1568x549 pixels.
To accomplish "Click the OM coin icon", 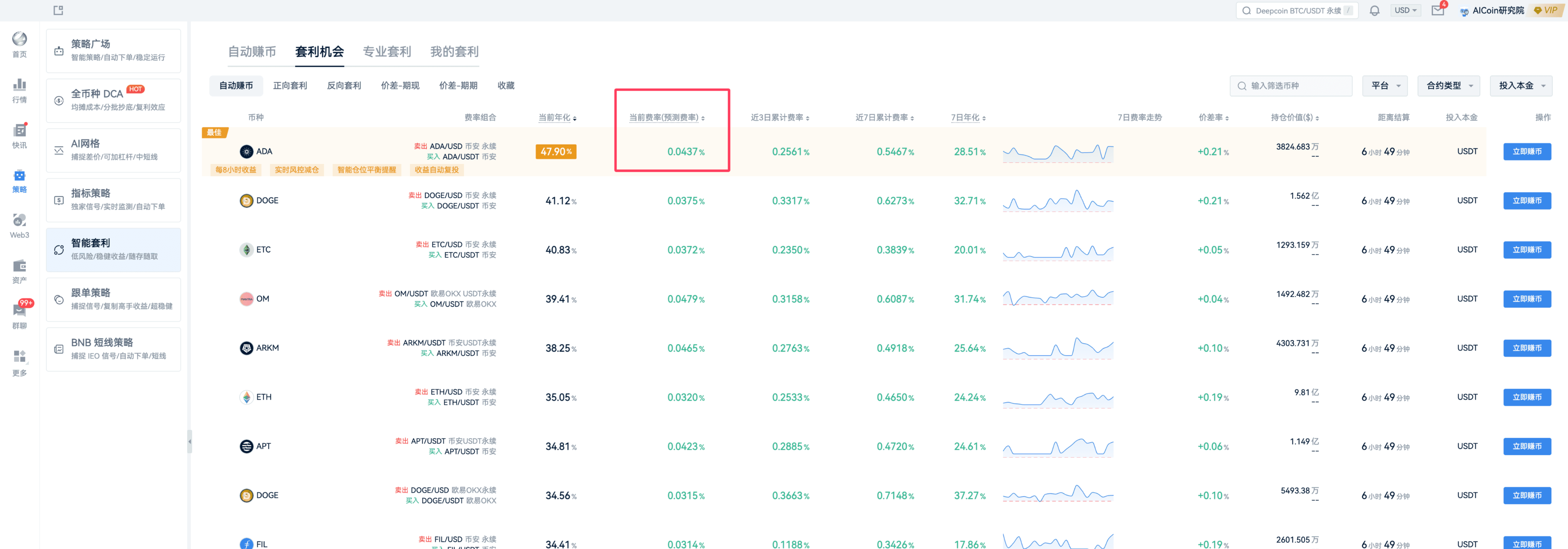I will pos(247,299).
